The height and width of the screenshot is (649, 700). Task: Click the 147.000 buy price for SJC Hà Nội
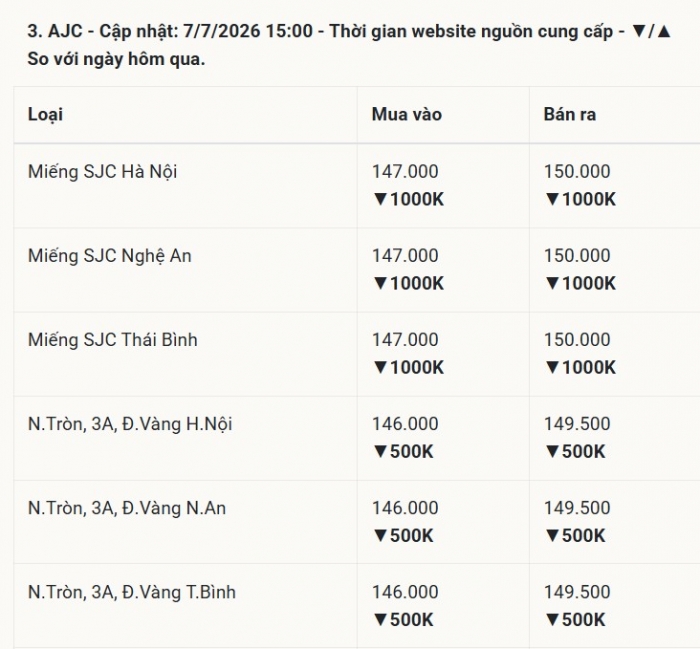coord(405,172)
